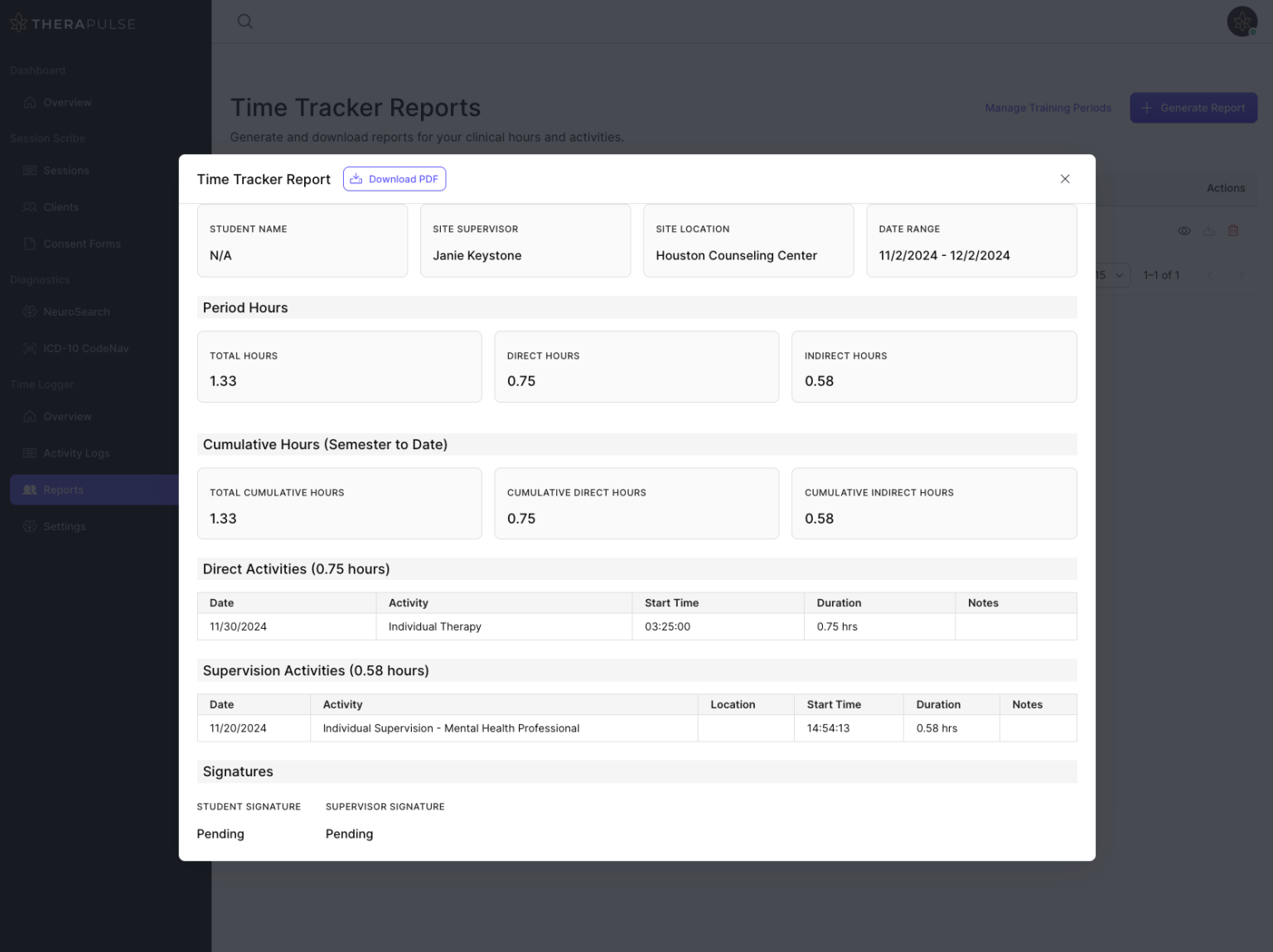Screen dimensions: 1273x952
Task: Click the next page chevron
Action: point(1241,274)
